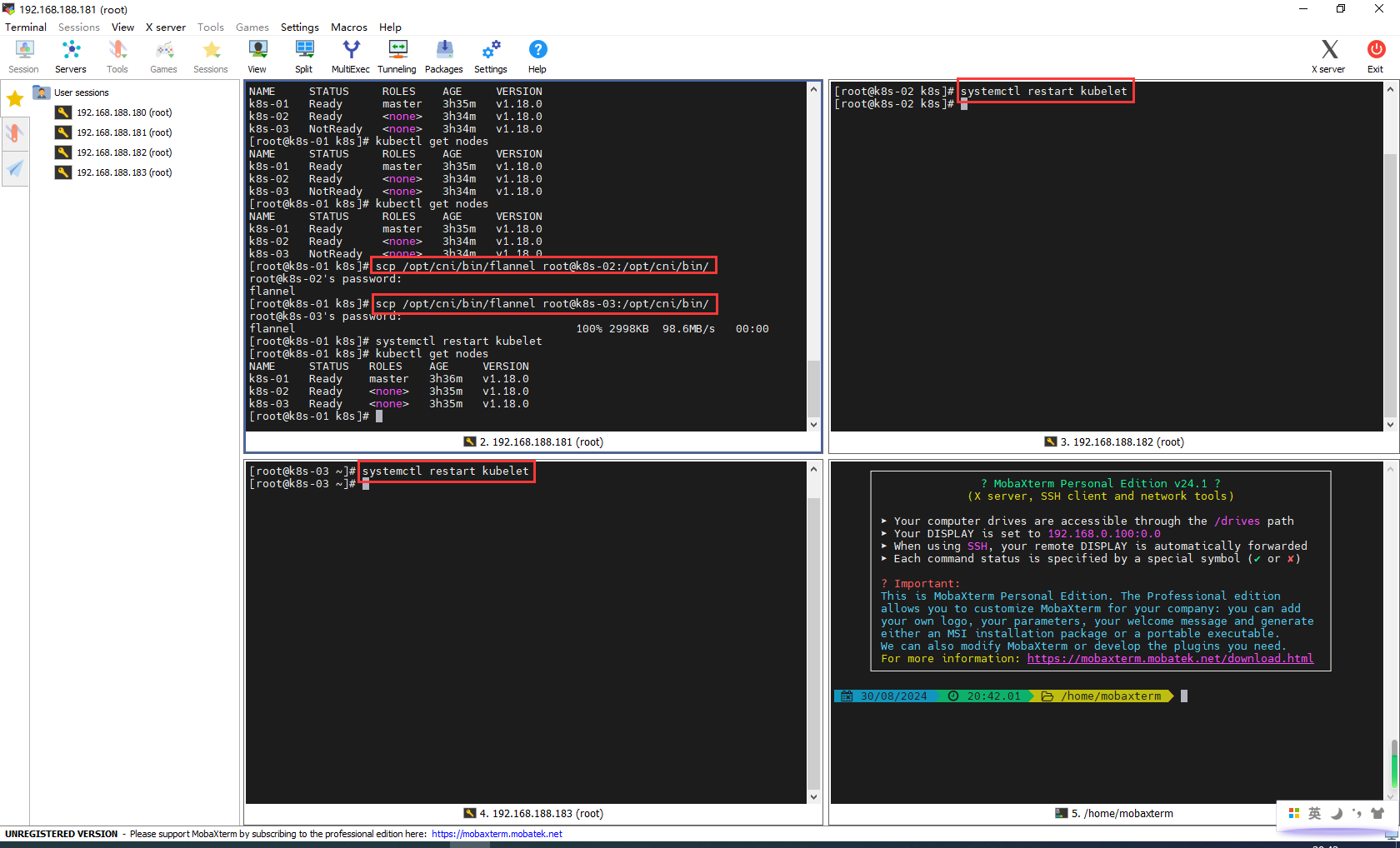1400x848 pixels.
Task: Click the k8s-02 terminal prompt cursor line
Action: (x=901, y=104)
